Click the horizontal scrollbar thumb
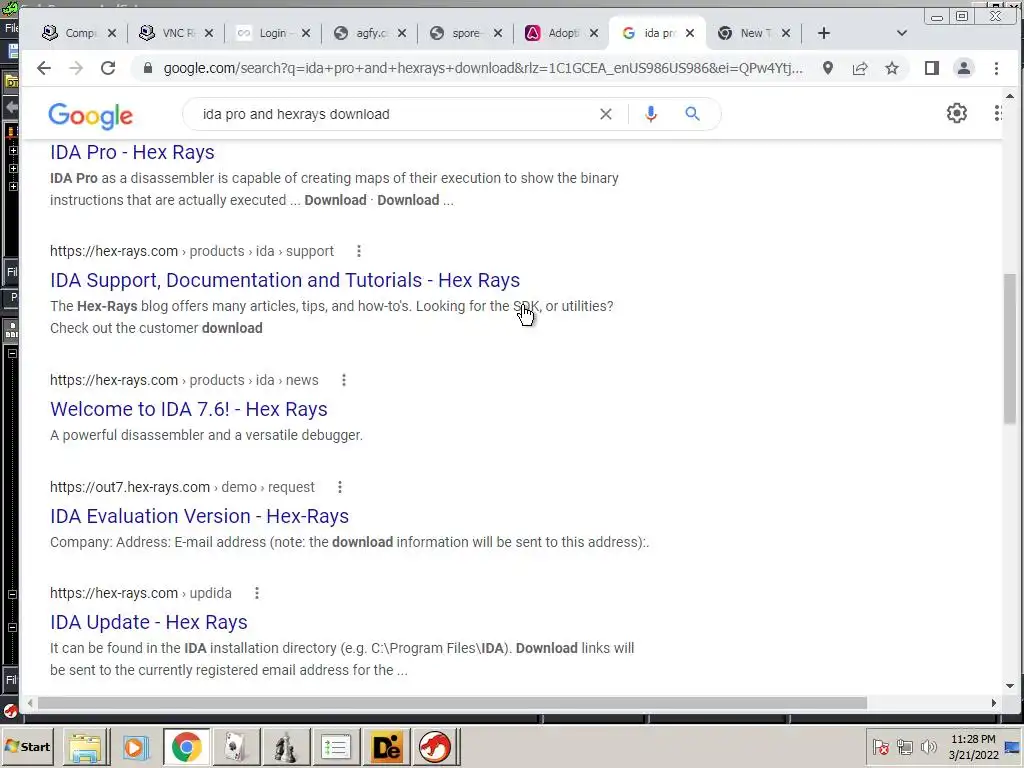 tap(452, 703)
